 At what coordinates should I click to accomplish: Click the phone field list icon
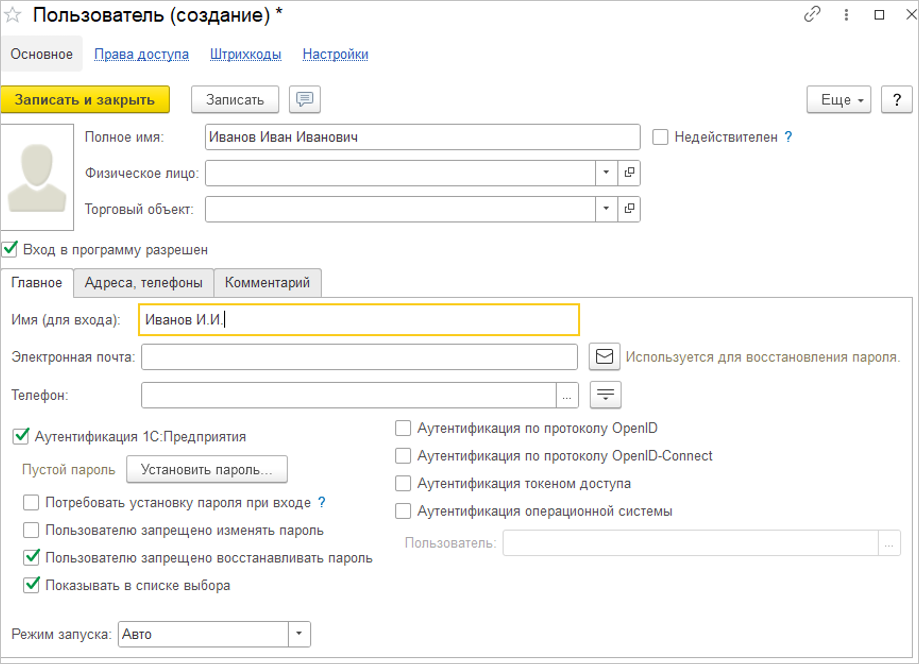click(606, 395)
